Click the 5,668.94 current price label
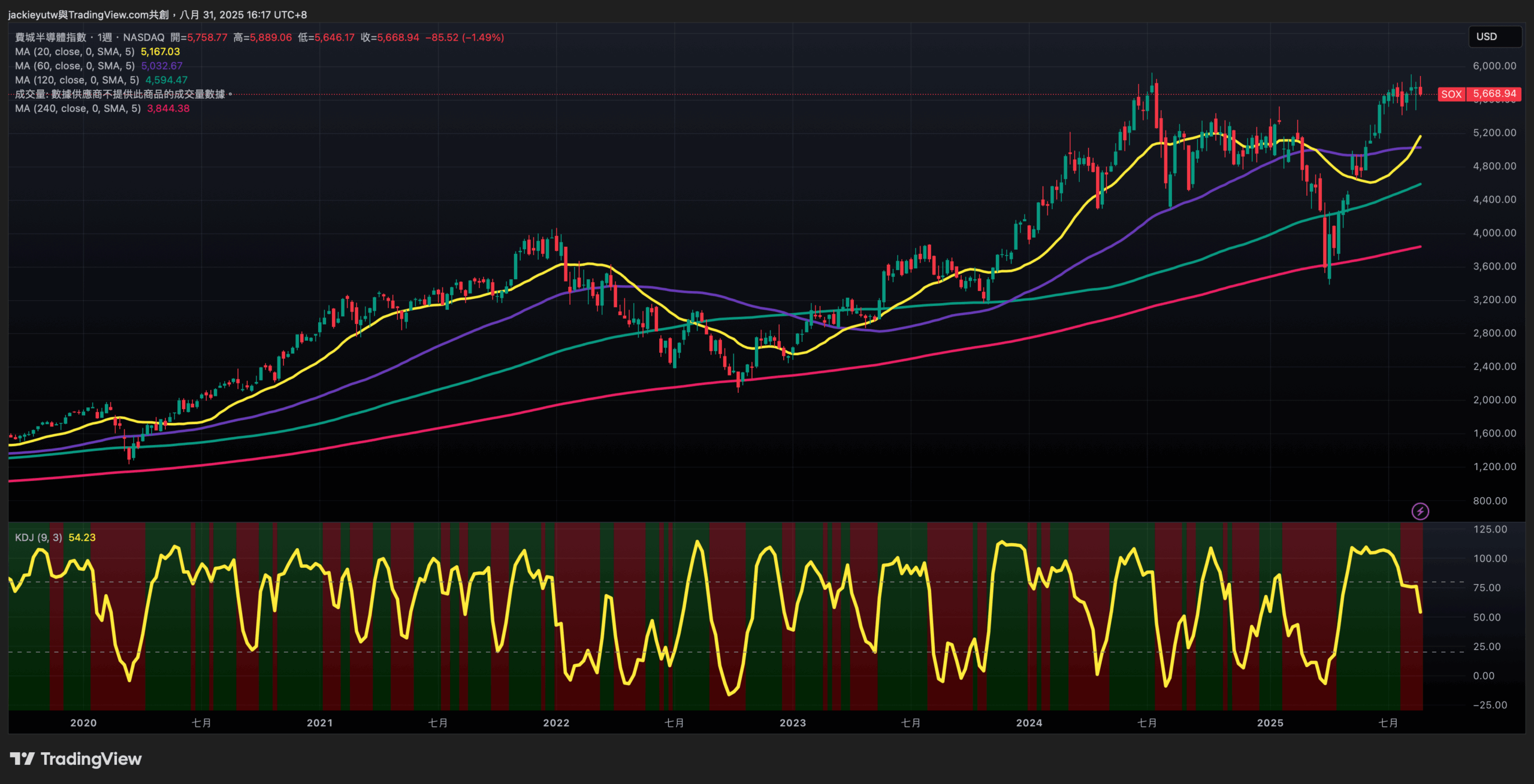Viewport: 1534px width, 784px height. 1494,94
